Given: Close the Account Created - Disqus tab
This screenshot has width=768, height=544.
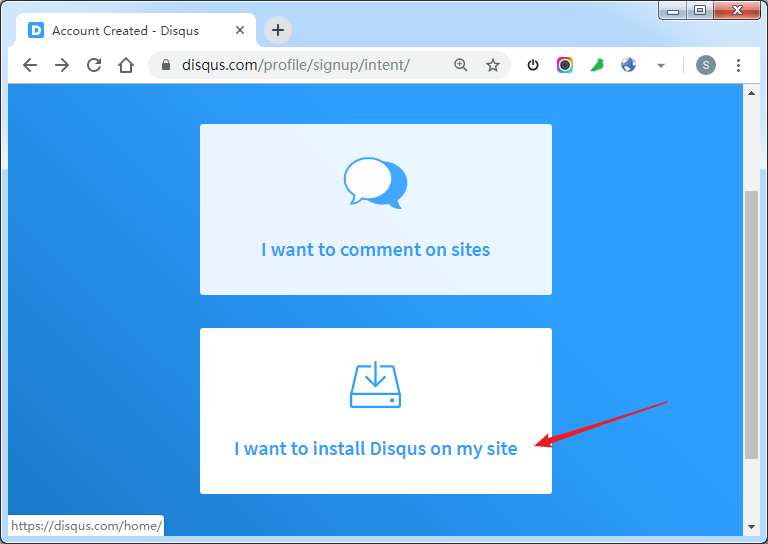Looking at the screenshot, I should pyautogui.click(x=240, y=30).
